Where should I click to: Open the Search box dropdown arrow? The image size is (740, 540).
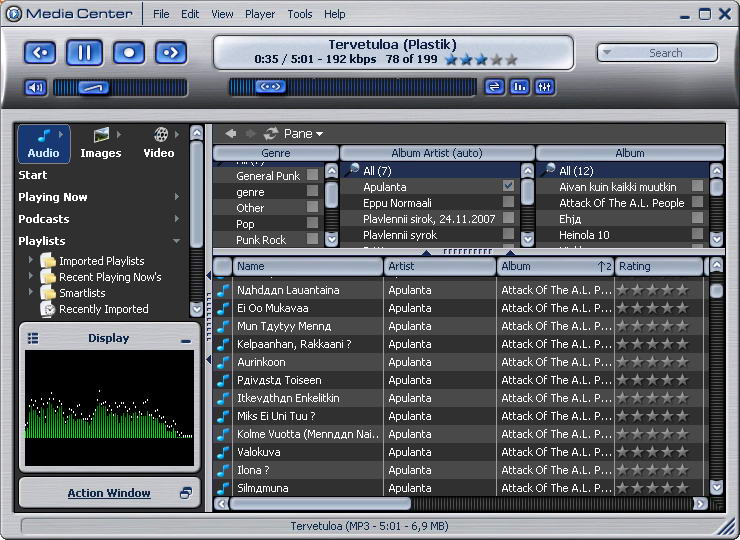click(607, 52)
